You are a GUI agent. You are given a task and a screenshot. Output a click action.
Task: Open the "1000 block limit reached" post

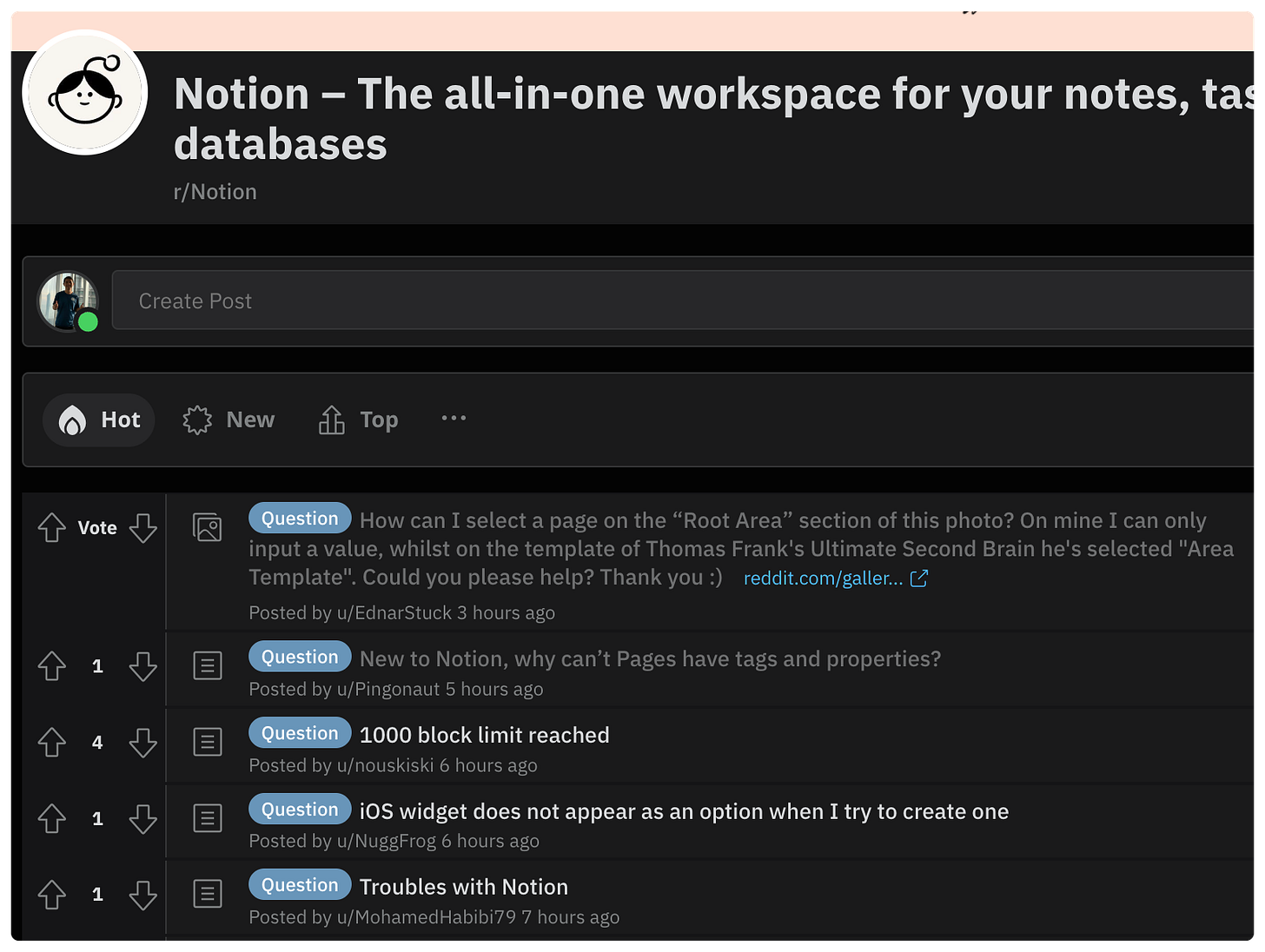point(485,735)
